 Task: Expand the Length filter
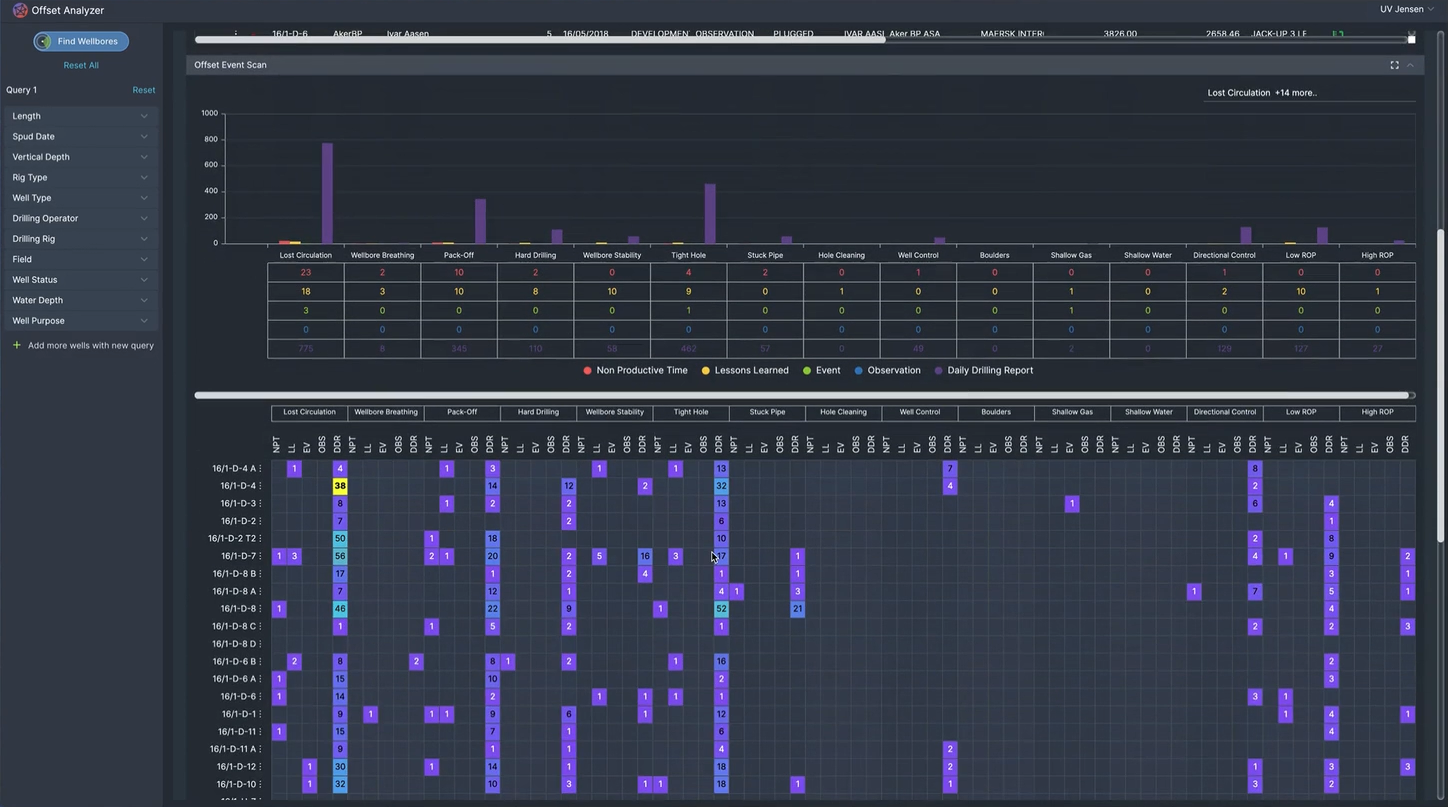80,116
